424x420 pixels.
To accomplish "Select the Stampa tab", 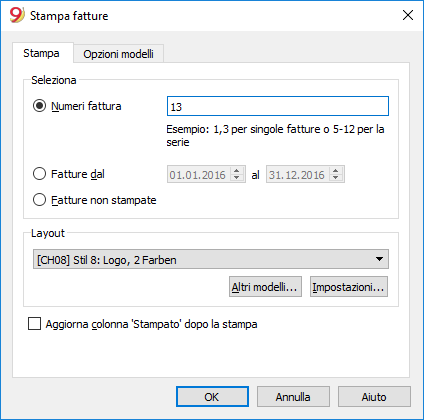I will (41, 53).
